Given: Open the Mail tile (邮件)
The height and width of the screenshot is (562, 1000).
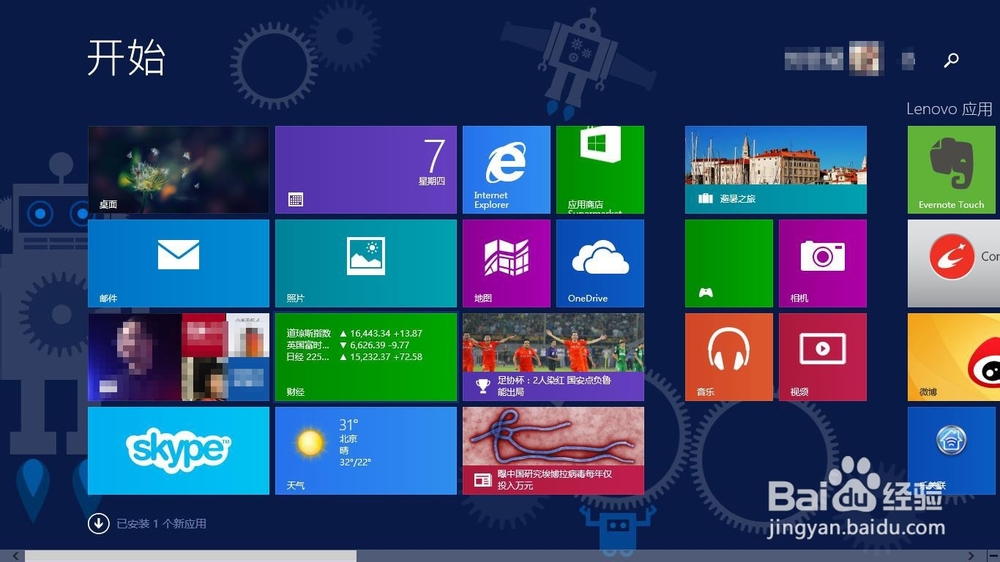Looking at the screenshot, I should [179, 263].
